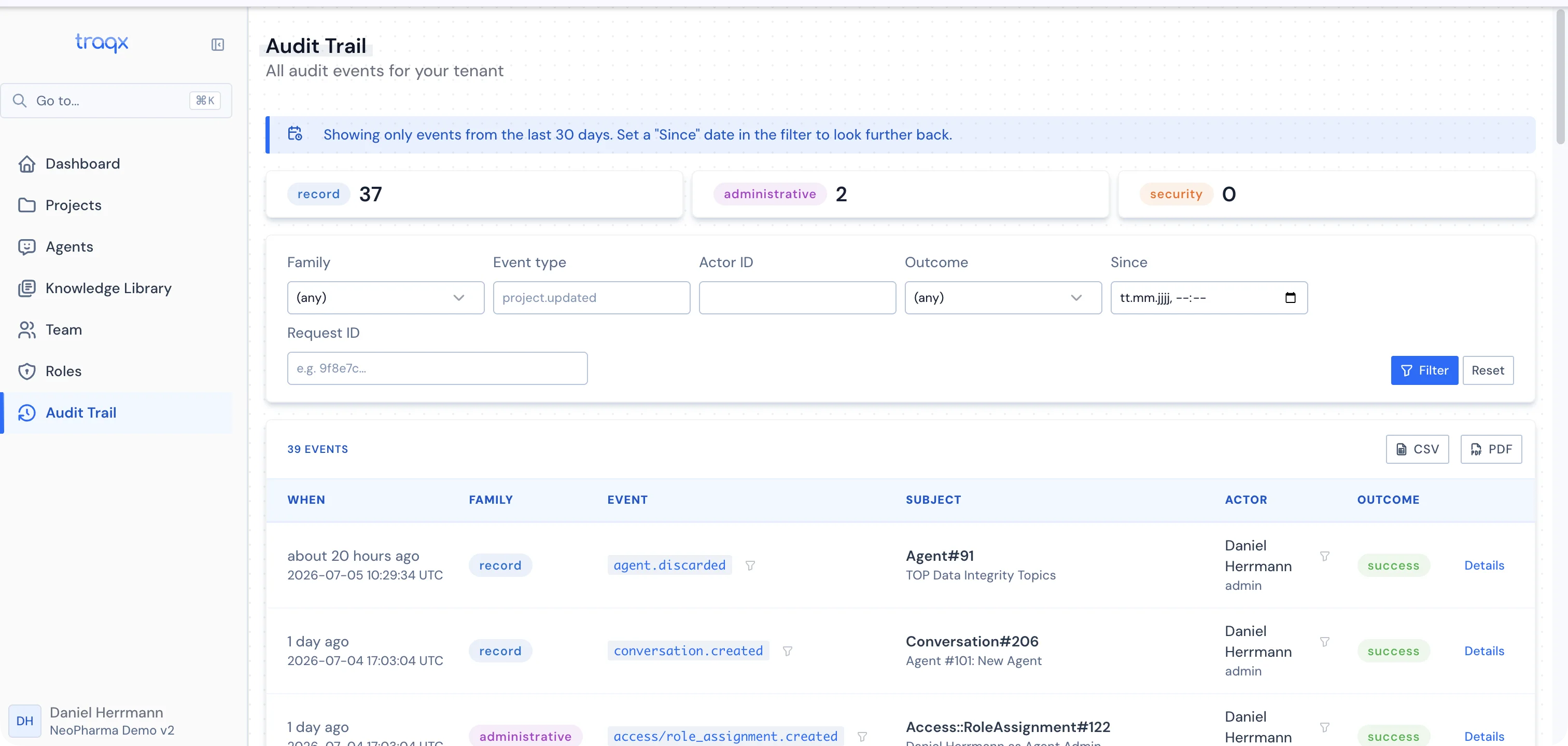Click the Roles shield icon
1568x746 pixels.
(x=27, y=371)
